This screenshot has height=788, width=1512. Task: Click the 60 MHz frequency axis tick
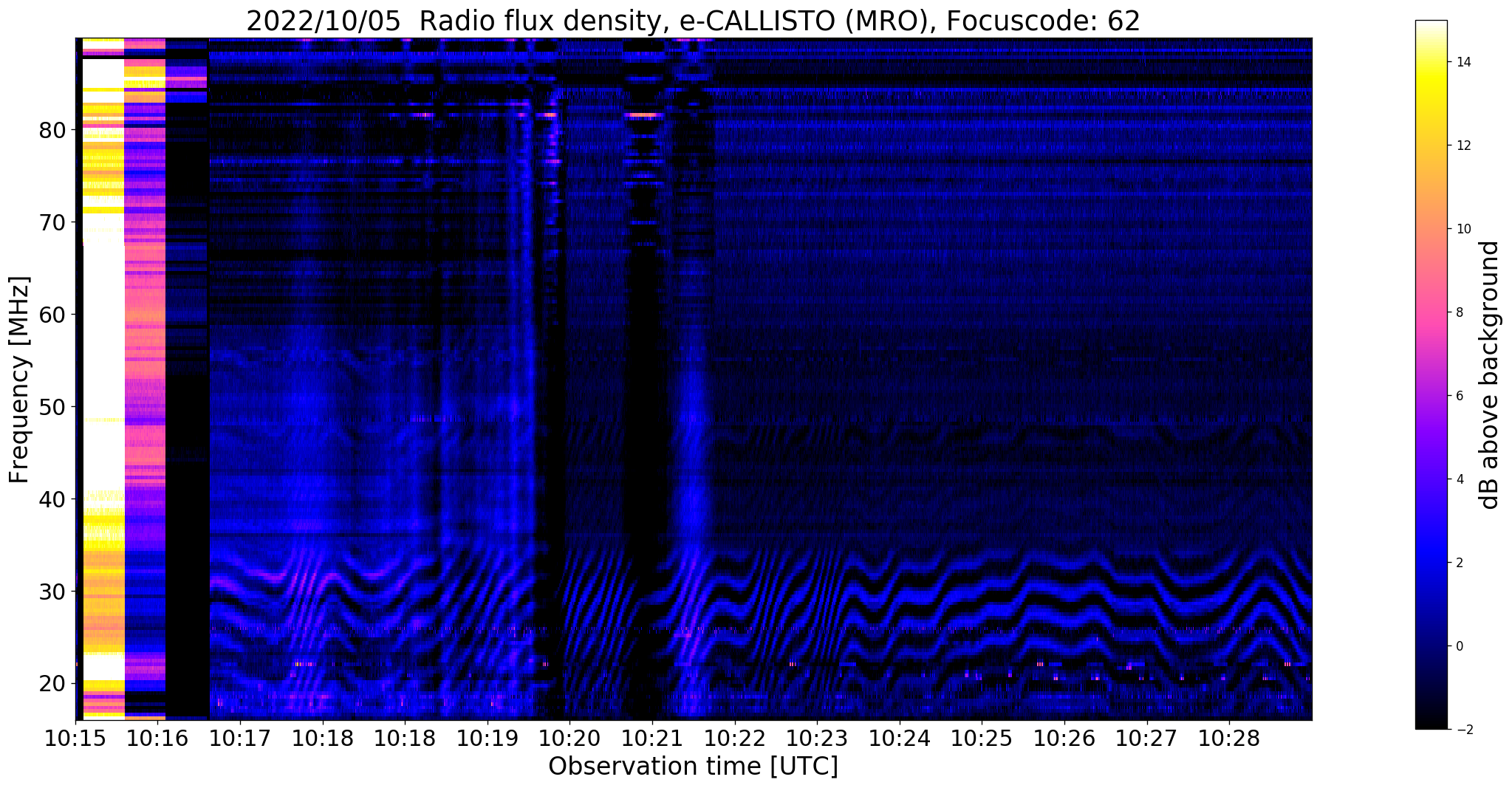point(52,314)
